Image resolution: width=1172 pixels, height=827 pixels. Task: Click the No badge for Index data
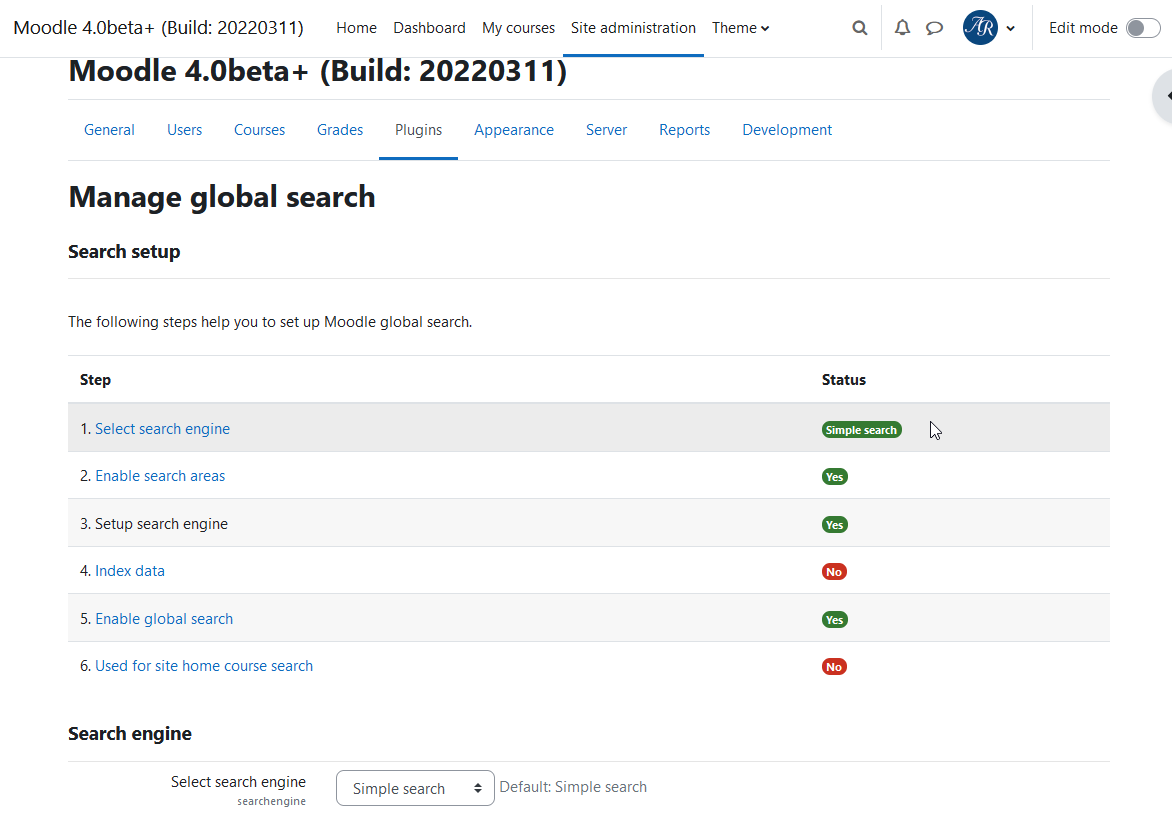(834, 572)
